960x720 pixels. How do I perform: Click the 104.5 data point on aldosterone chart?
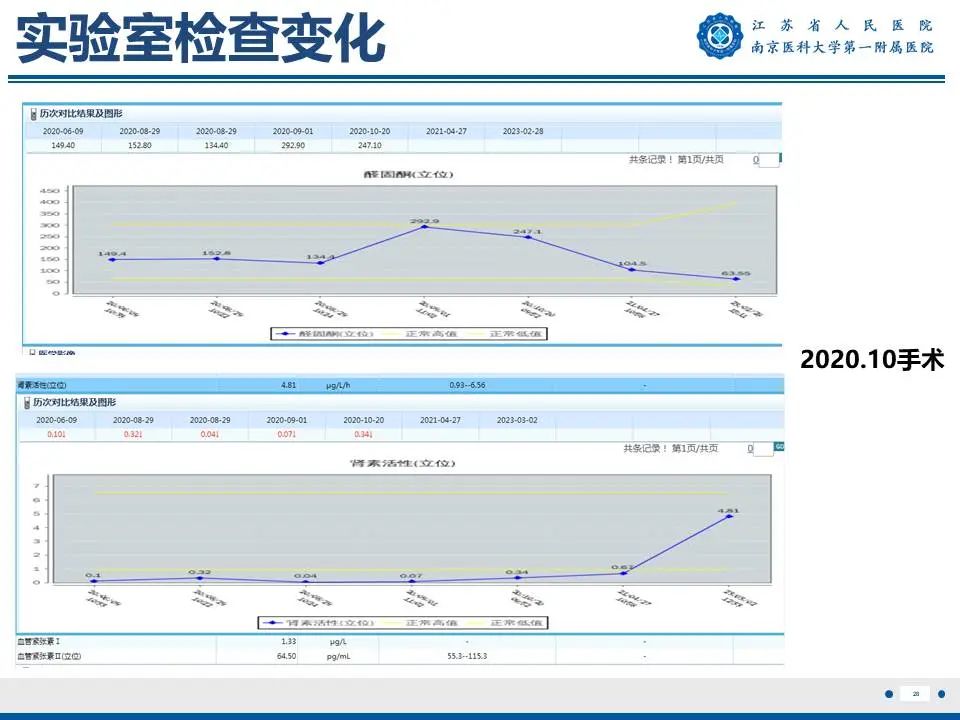point(632,269)
